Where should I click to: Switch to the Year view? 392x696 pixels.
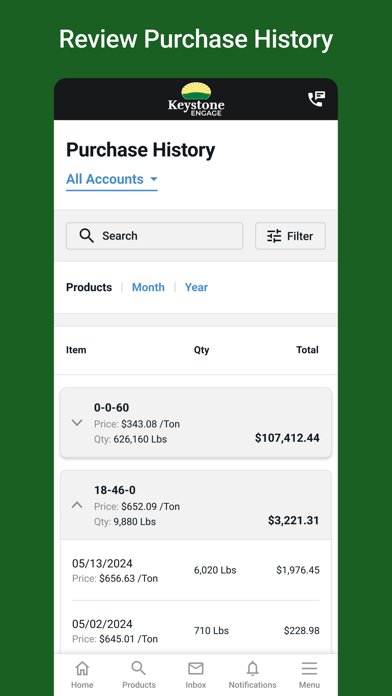[196, 287]
